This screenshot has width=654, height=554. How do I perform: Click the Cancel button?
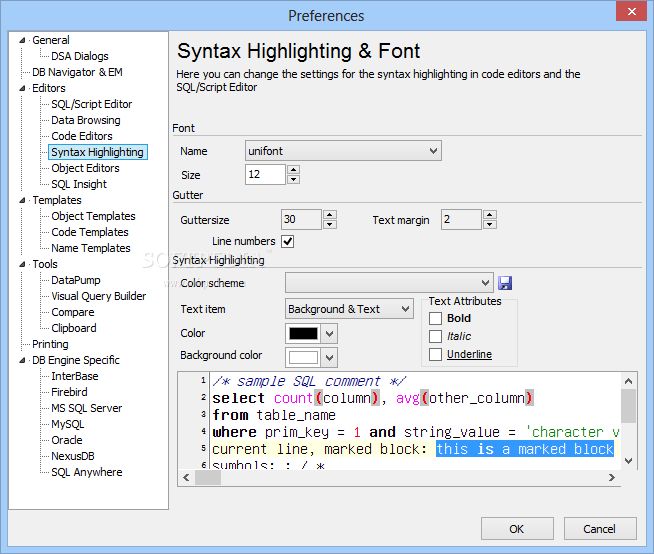(x=600, y=529)
